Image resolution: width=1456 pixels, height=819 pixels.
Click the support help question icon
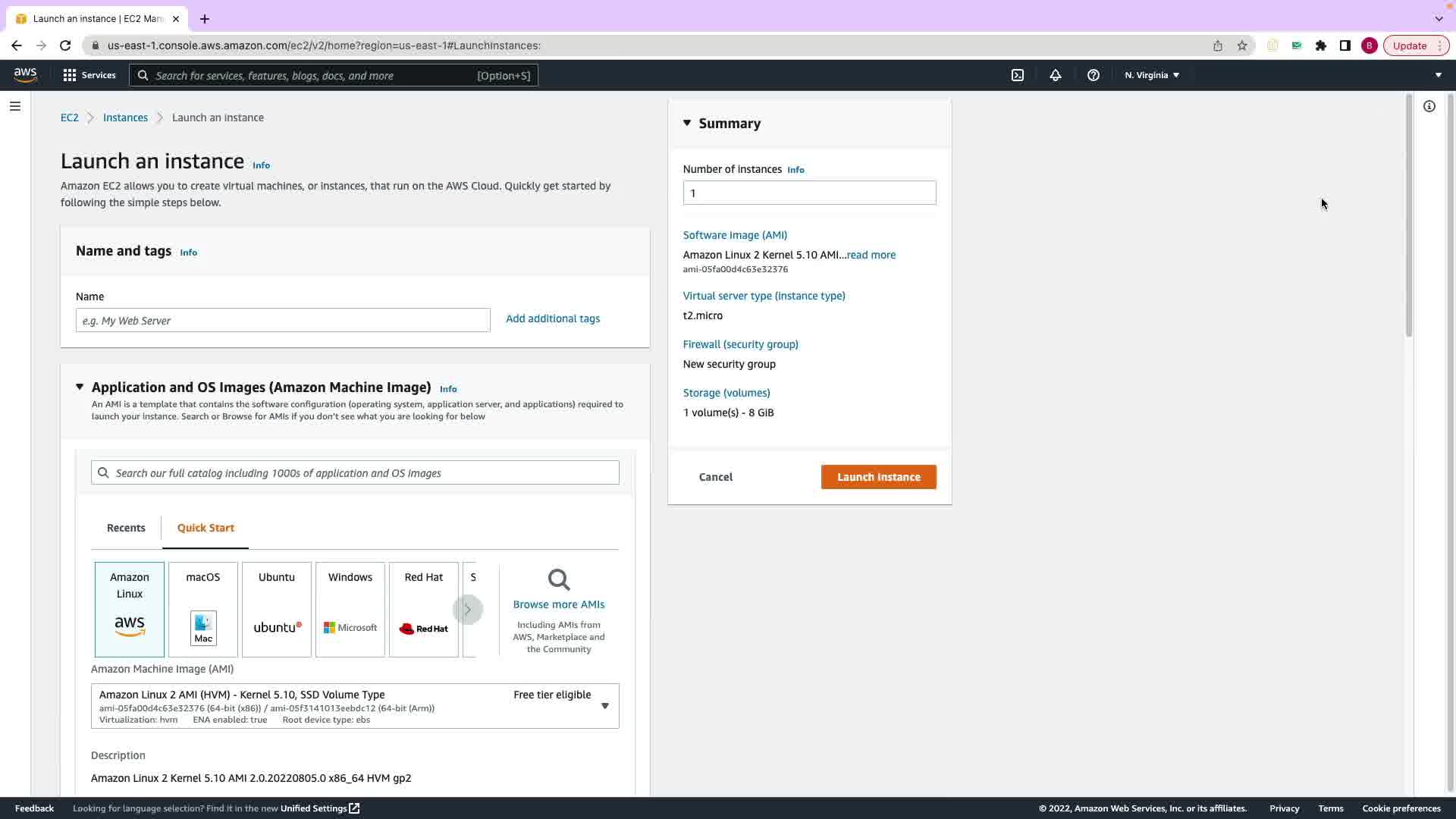[1093, 75]
